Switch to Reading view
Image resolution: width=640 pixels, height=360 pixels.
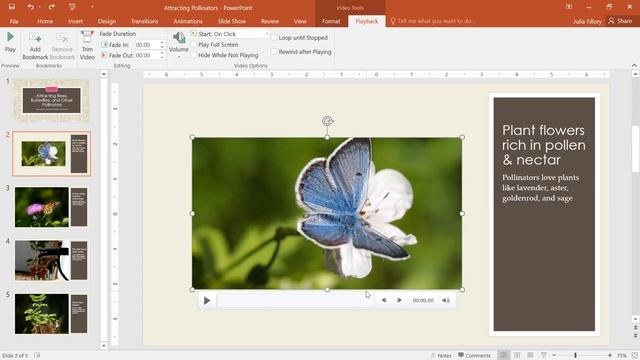530,356
